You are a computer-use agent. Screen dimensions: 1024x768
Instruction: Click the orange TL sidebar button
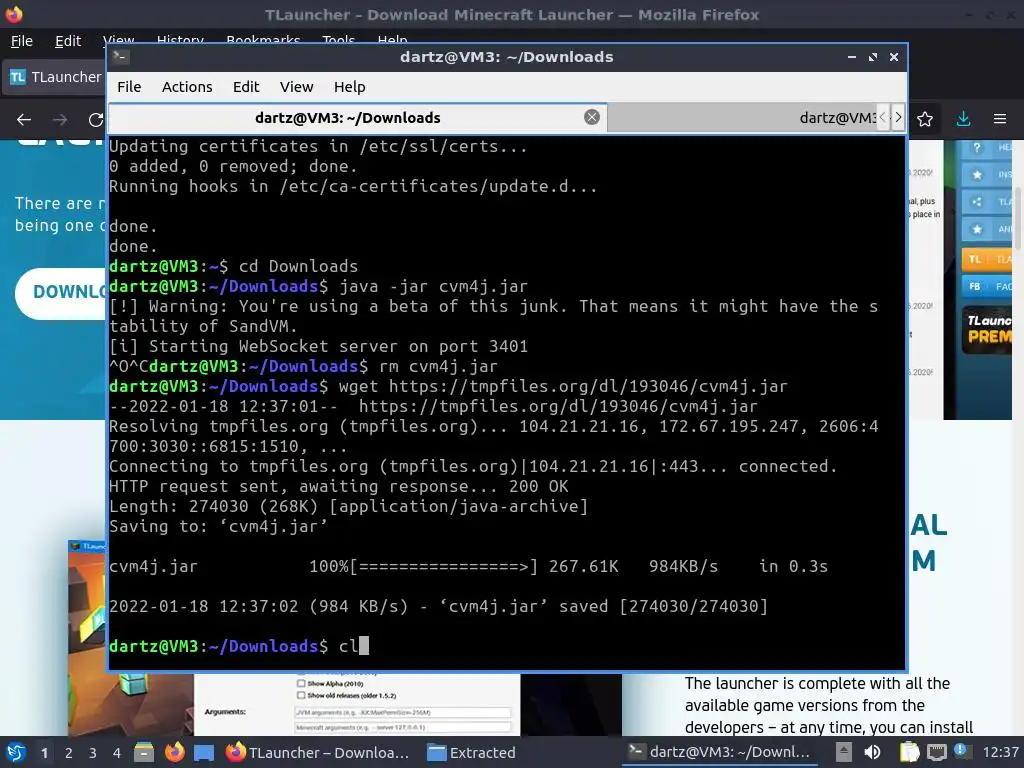pyautogui.click(x=987, y=259)
